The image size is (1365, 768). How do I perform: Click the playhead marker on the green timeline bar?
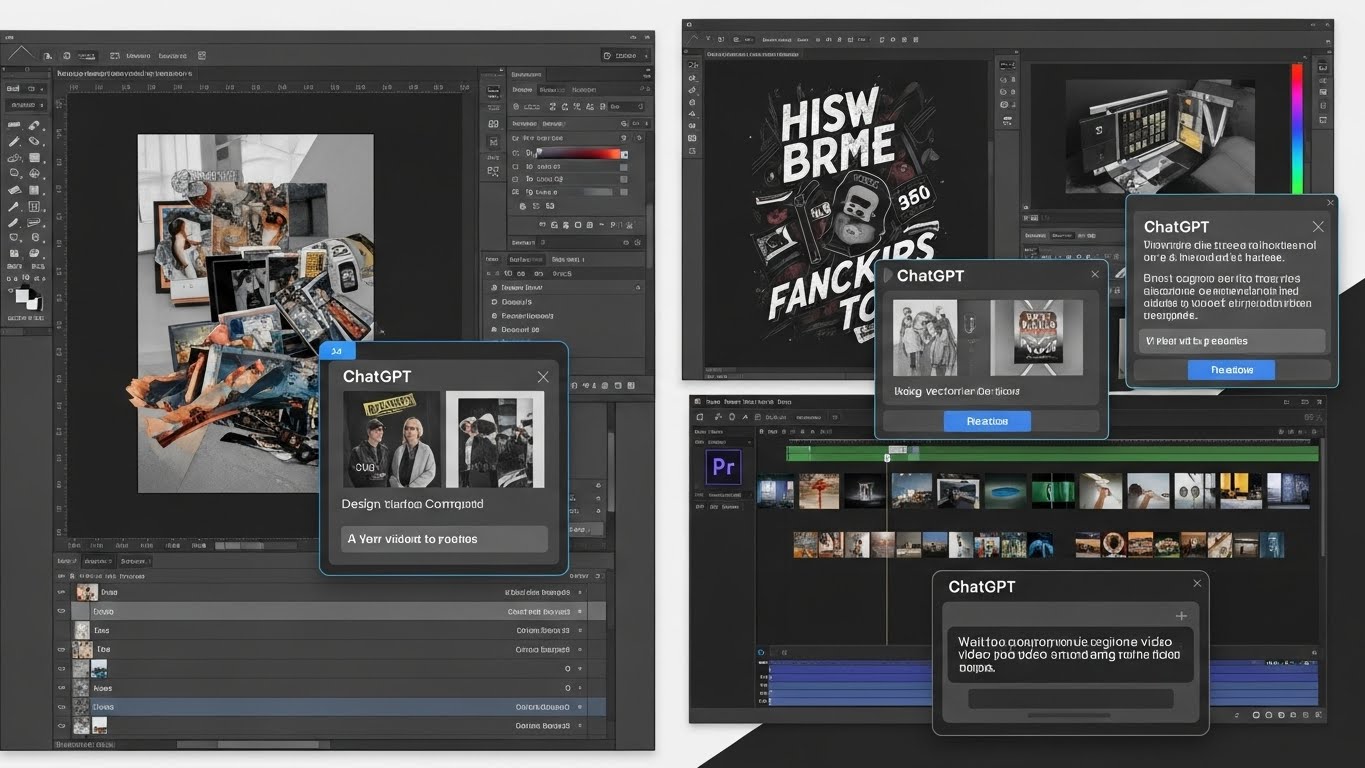(887, 457)
